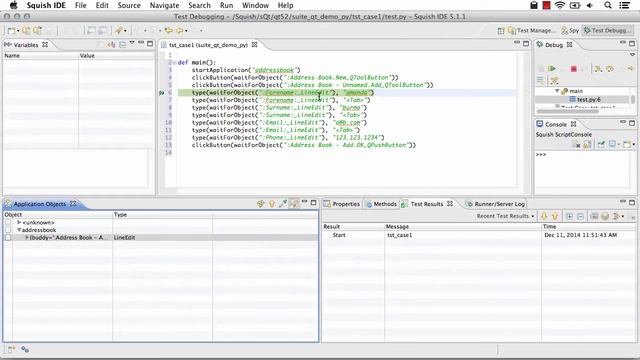Collapse the addressbook tree node

coord(19,230)
